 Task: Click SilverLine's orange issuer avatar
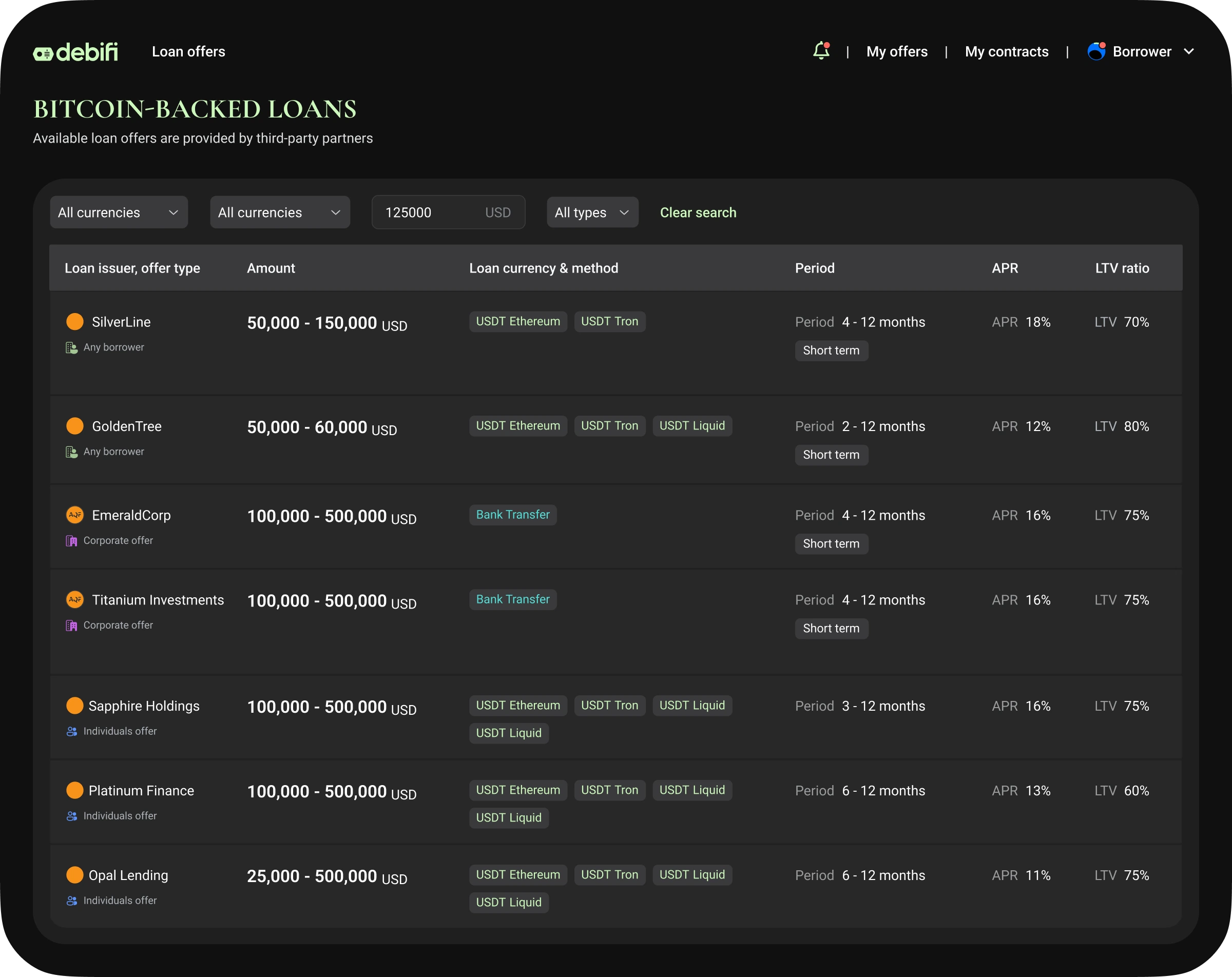[x=75, y=322]
